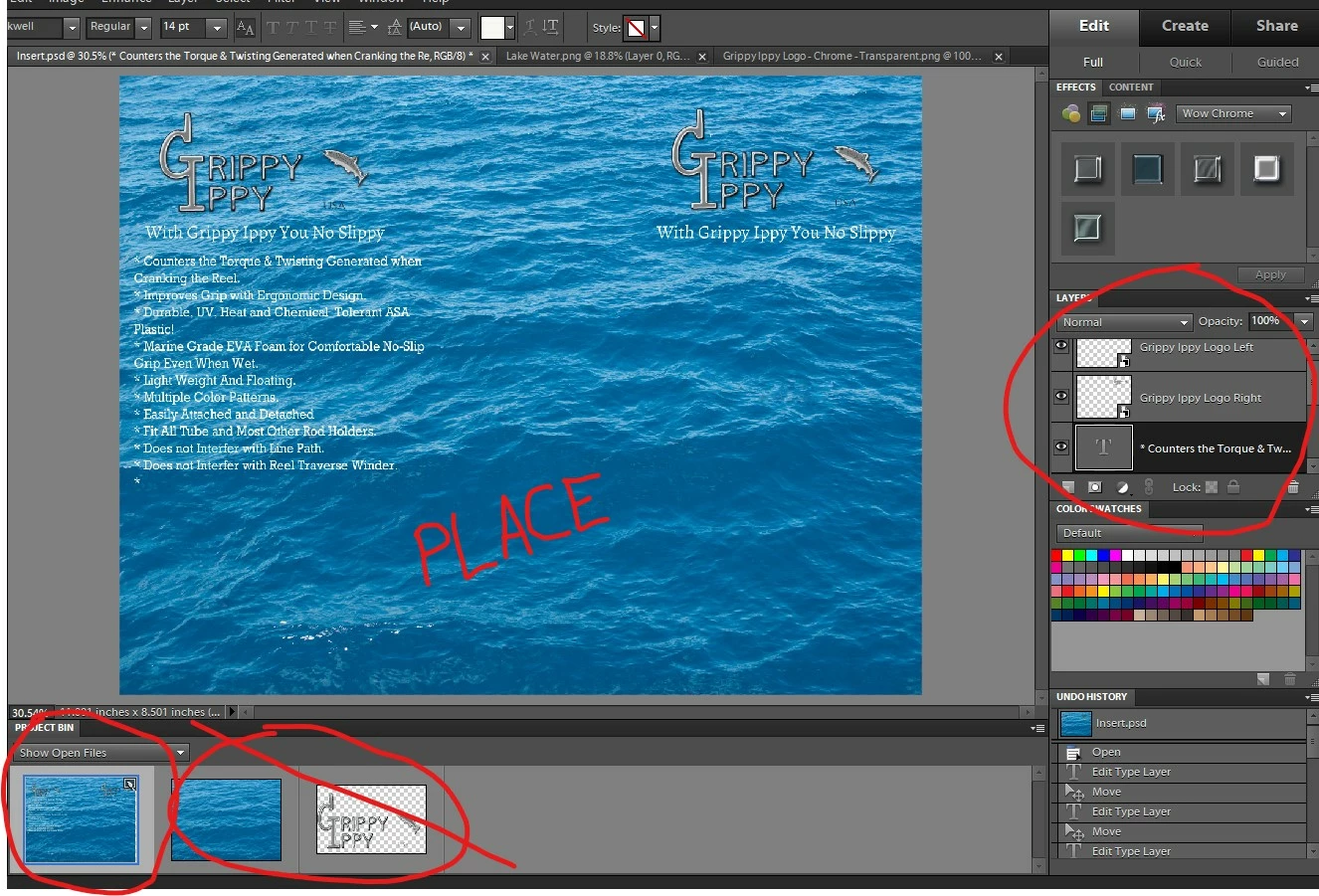
Task: Select the All effects (fx) icon
Action: (x=1156, y=113)
